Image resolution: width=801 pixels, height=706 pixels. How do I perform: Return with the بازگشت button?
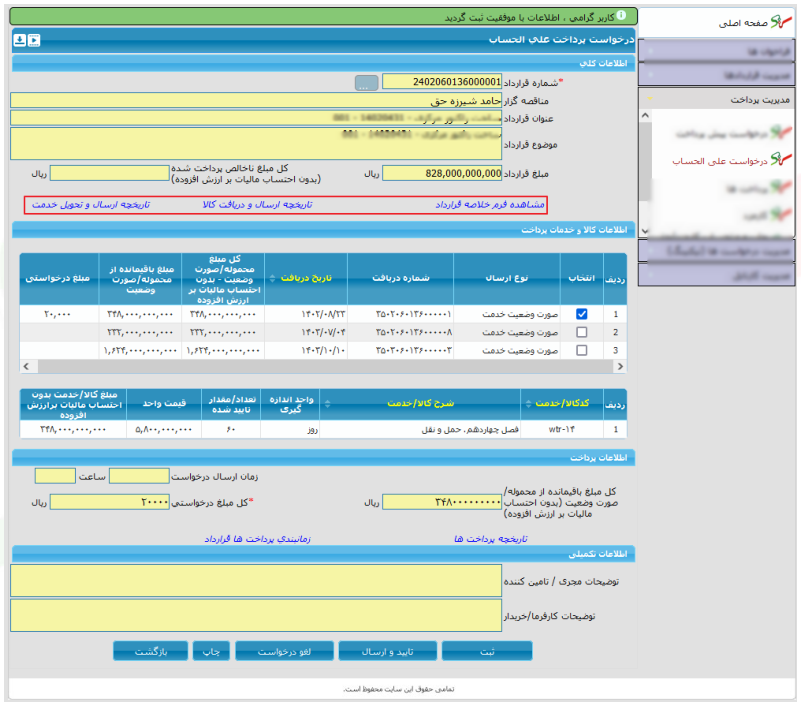coord(151,651)
